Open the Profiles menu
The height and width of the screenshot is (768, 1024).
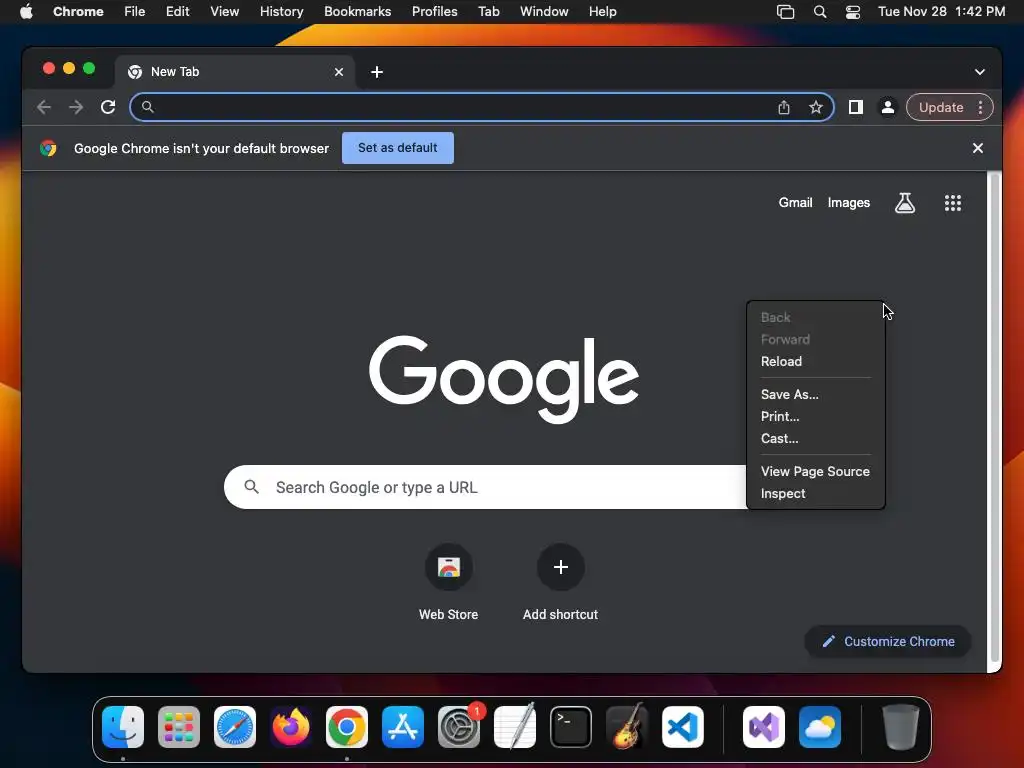click(x=434, y=12)
